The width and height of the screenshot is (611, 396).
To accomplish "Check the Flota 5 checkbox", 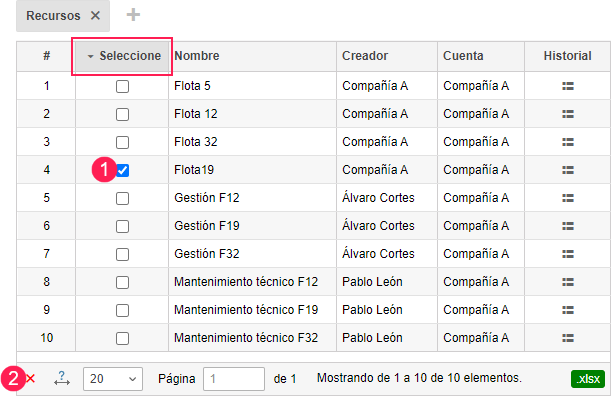I will tap(122, 86).
